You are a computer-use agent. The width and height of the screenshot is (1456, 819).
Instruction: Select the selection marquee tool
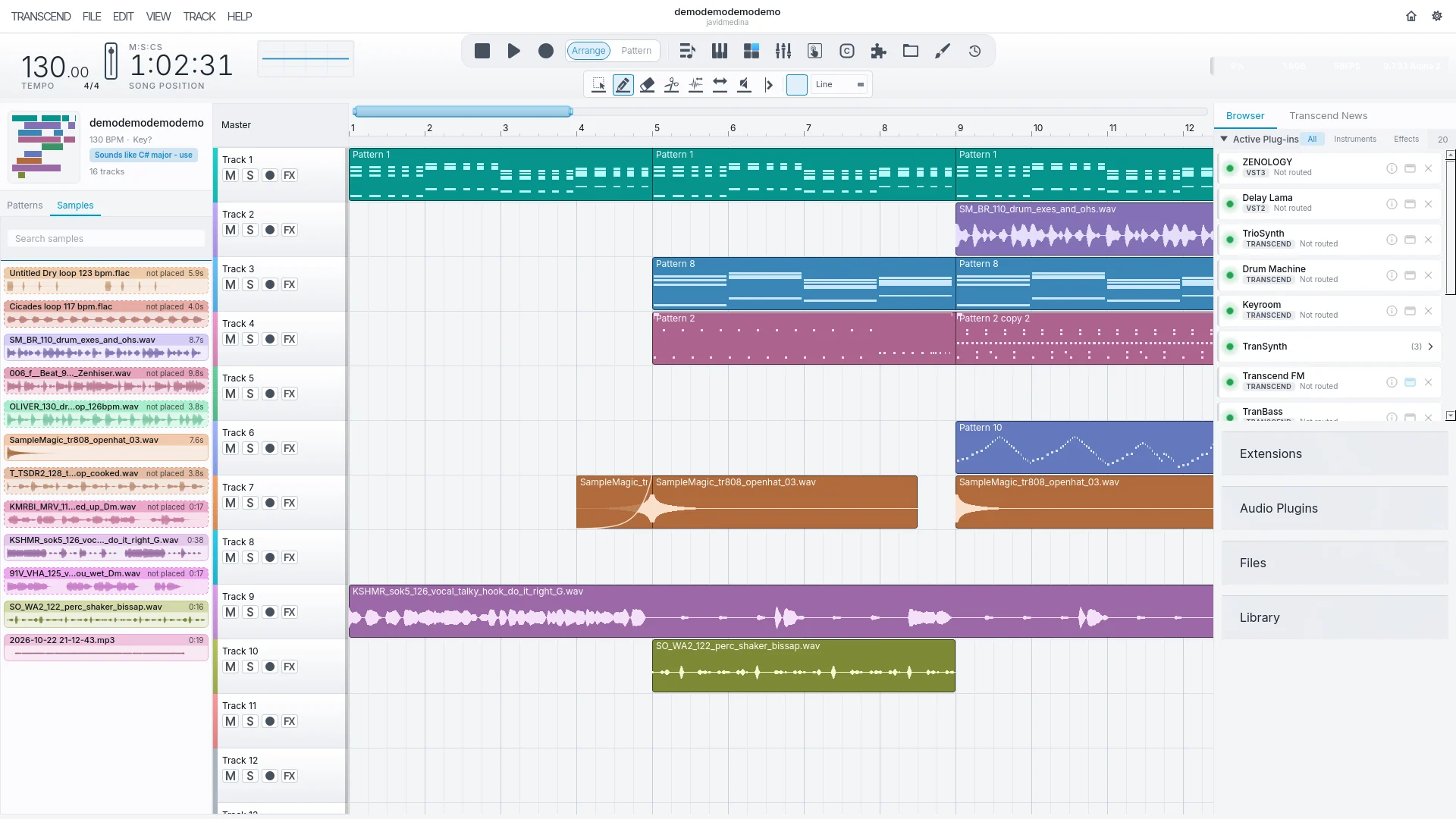click(x=599, y=84)
